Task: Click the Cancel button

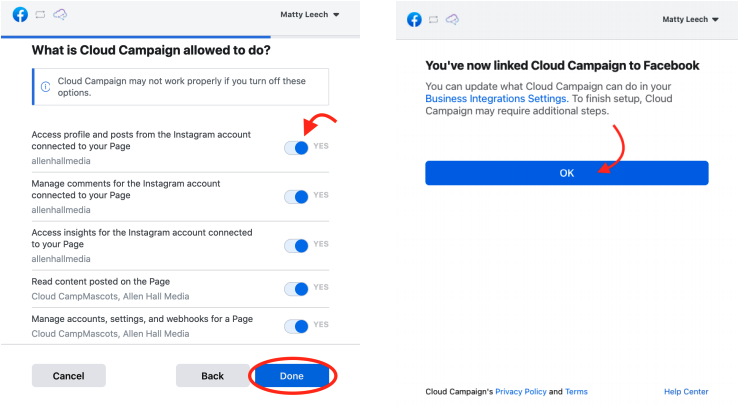Action: [x=69, y=376]
